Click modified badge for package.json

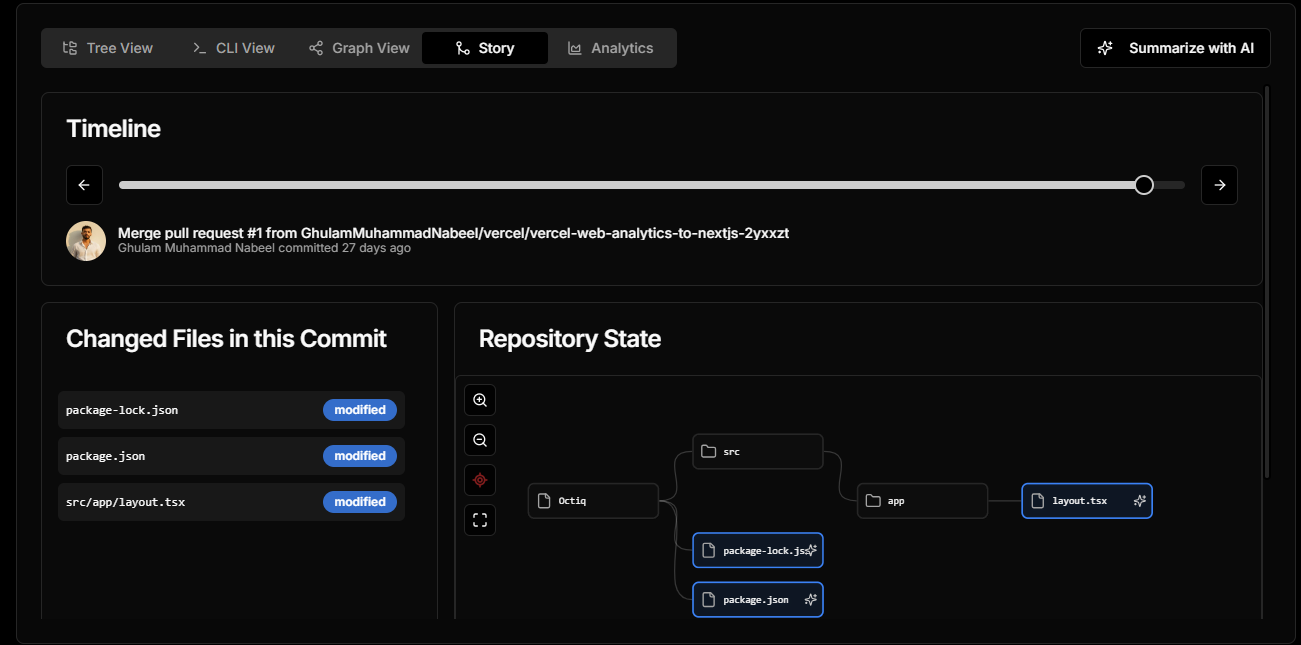[360, 456]
